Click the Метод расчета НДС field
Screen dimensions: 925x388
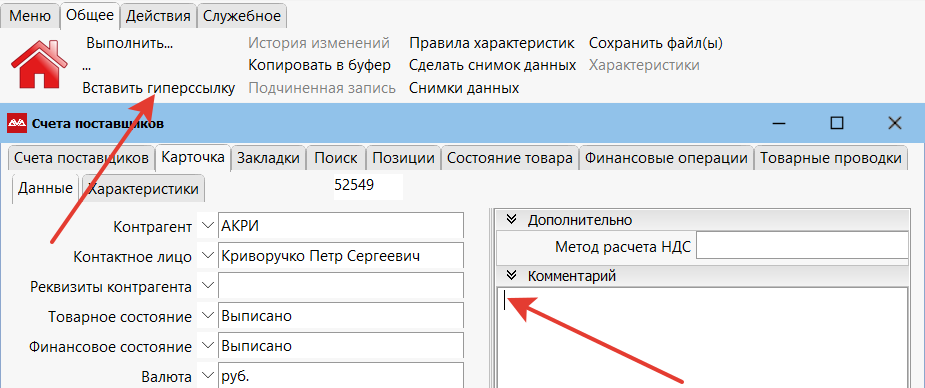click(802, 245)
